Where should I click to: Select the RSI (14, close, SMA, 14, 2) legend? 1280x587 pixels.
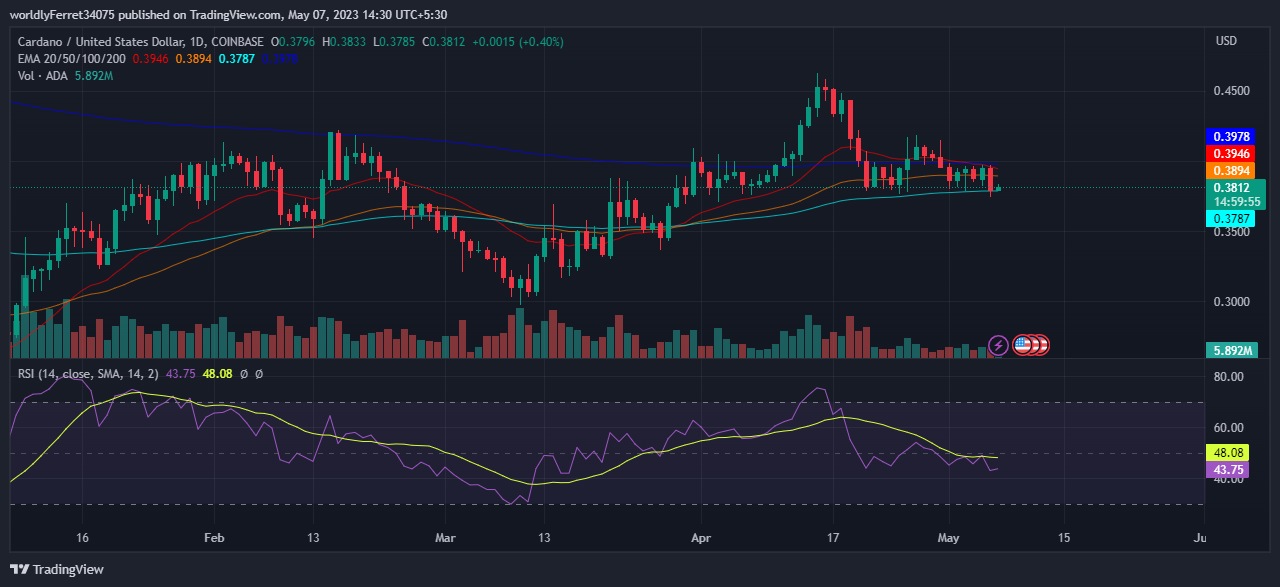(89, 374)
